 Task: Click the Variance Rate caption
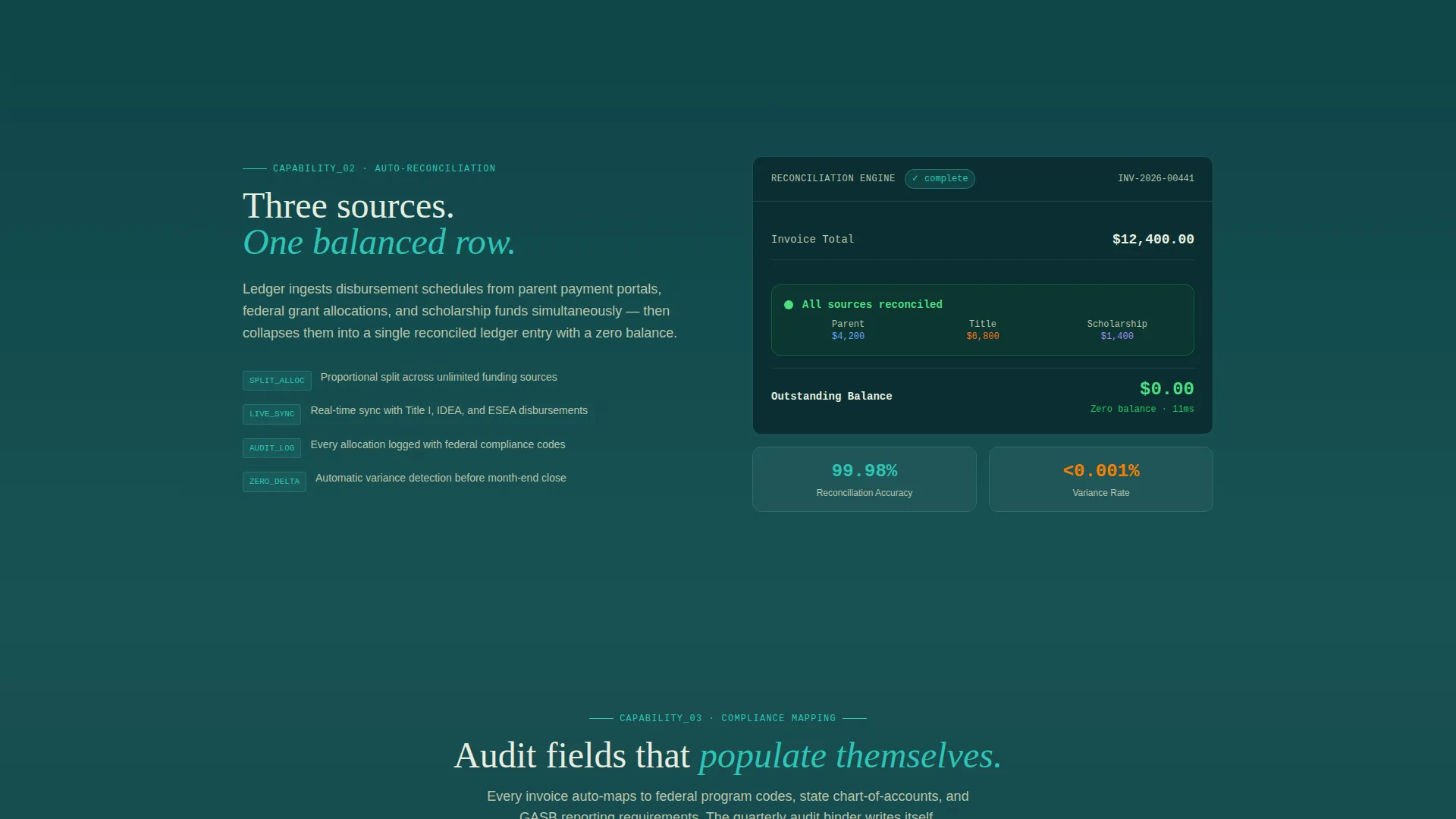(x=1101, y=493)
